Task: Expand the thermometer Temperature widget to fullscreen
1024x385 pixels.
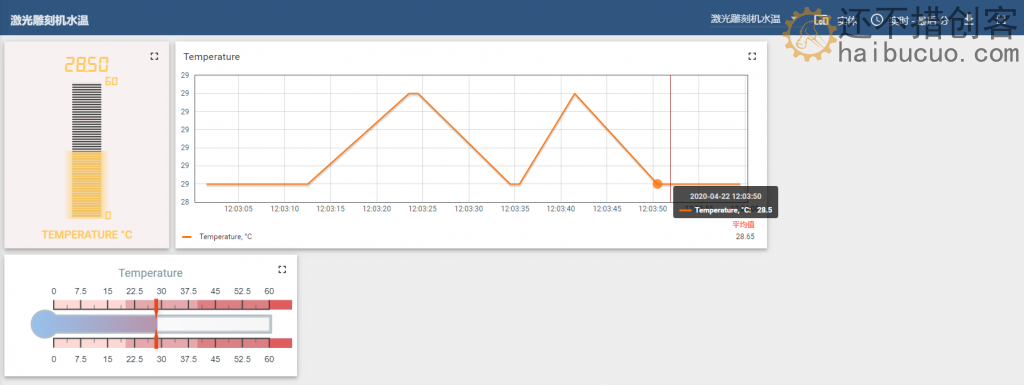Action: tap(282, 269)
